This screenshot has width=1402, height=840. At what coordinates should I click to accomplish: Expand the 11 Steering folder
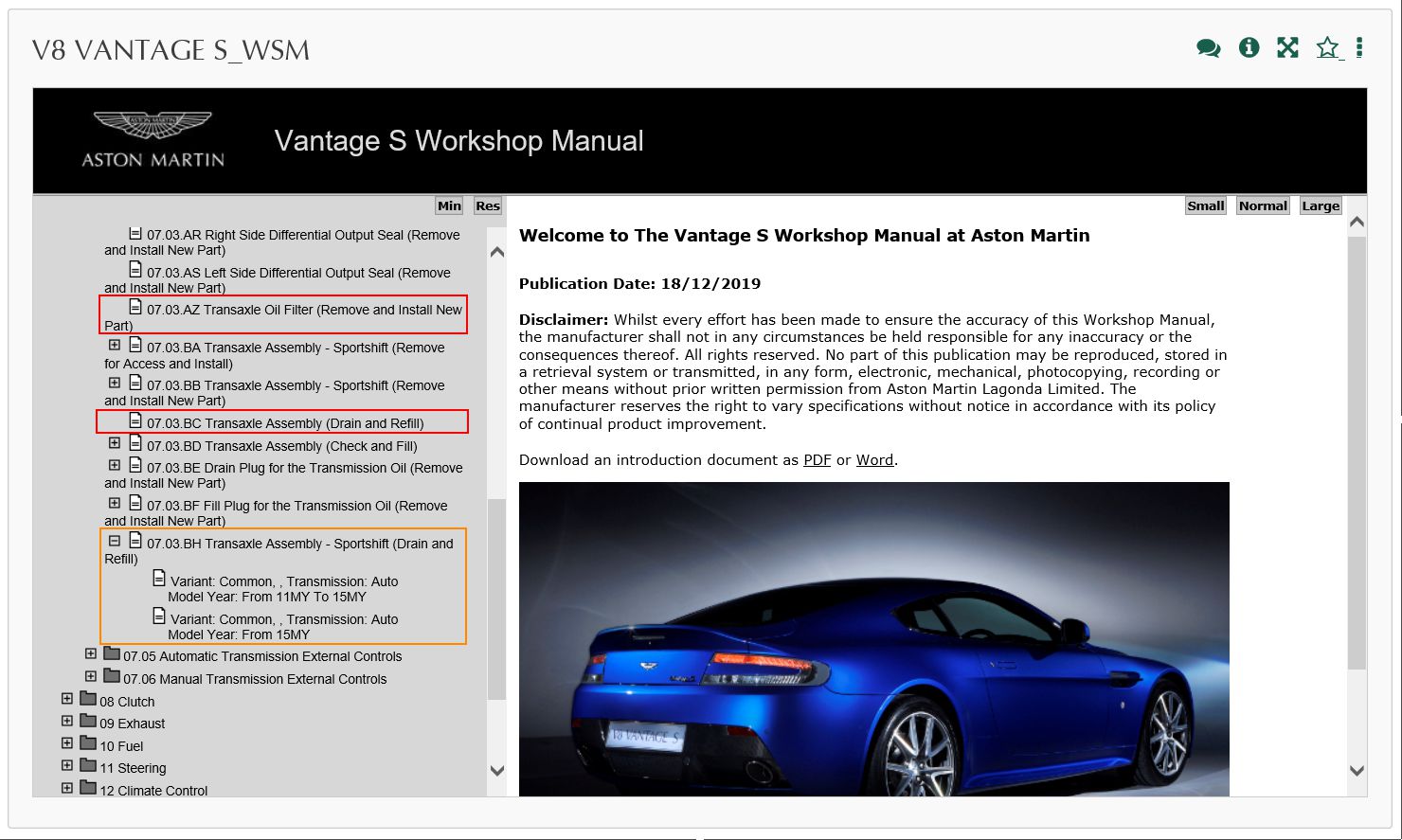tap(67, 765)
